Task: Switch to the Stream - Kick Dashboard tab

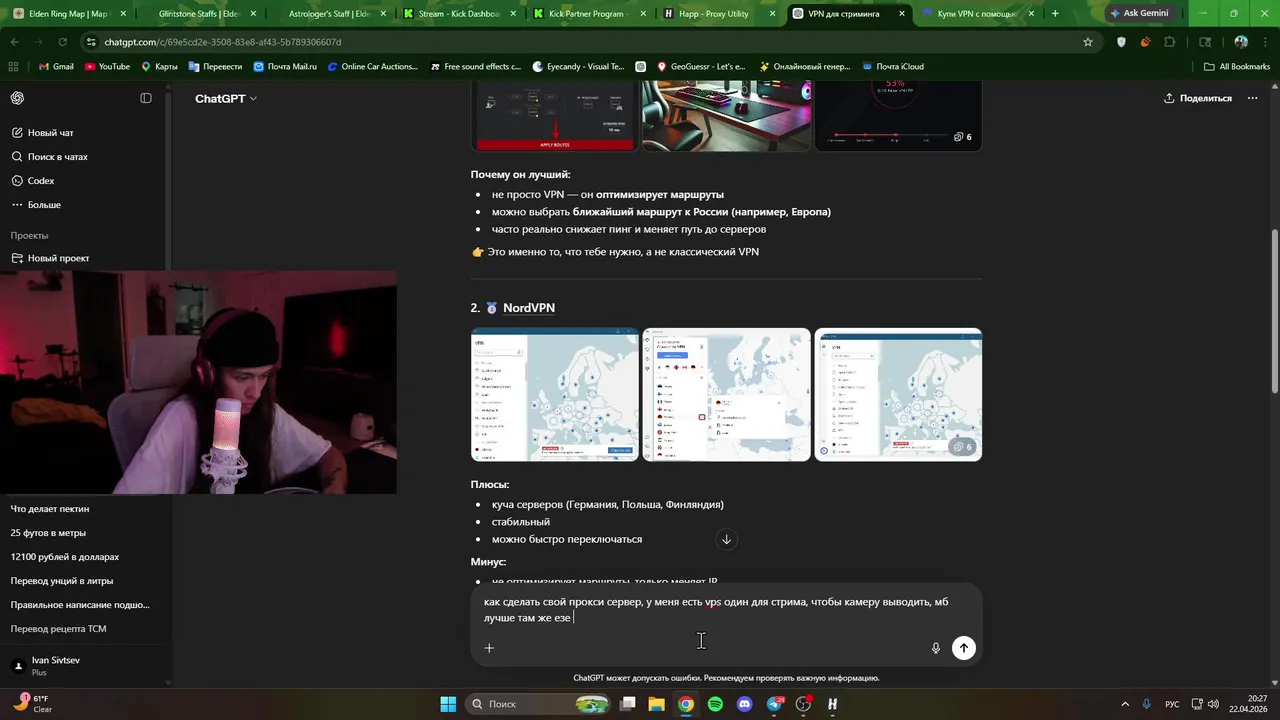Action: pos(457,14)
